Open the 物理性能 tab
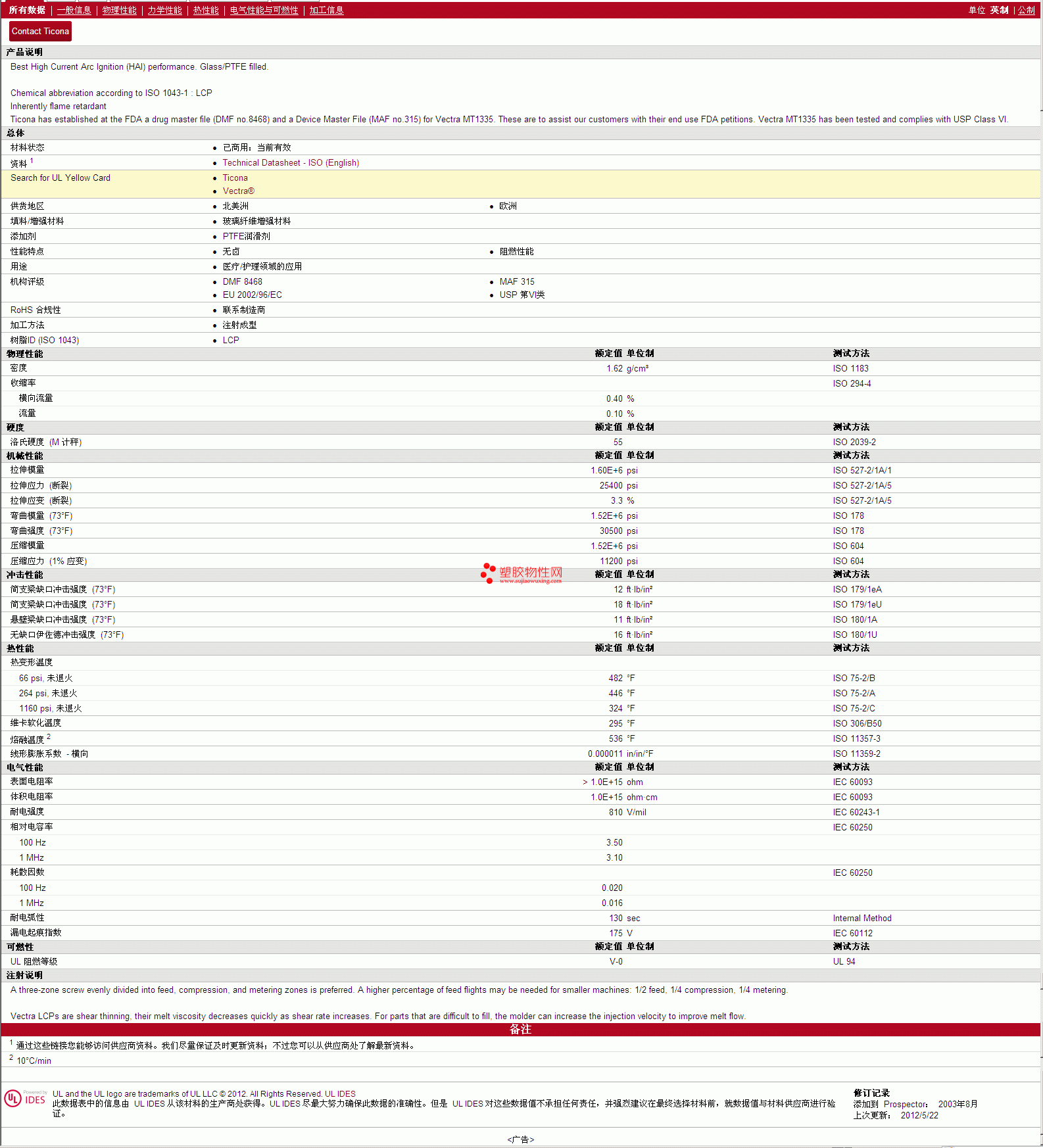 120,10
